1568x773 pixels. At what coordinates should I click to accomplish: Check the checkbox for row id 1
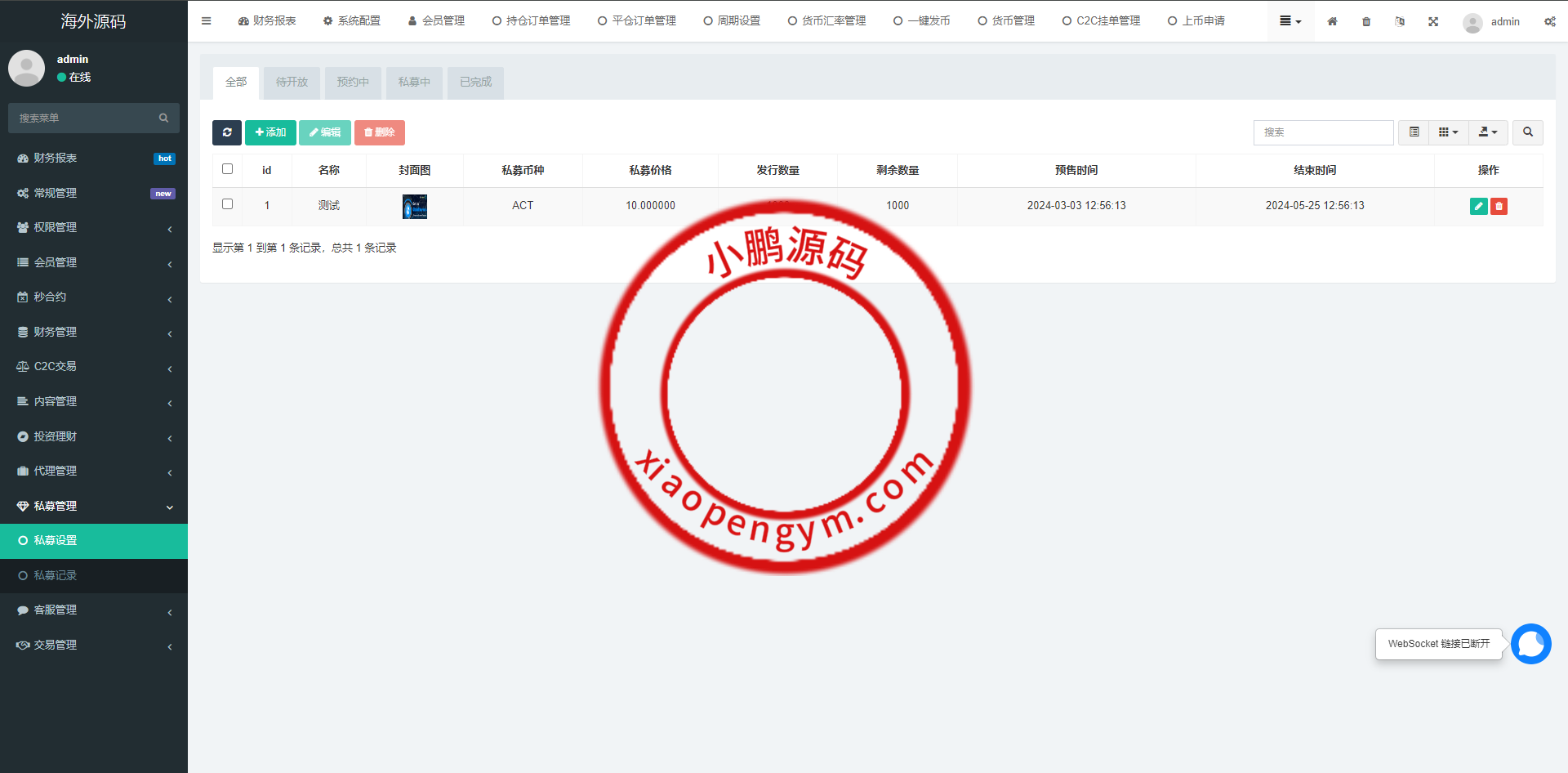point(227,204)
